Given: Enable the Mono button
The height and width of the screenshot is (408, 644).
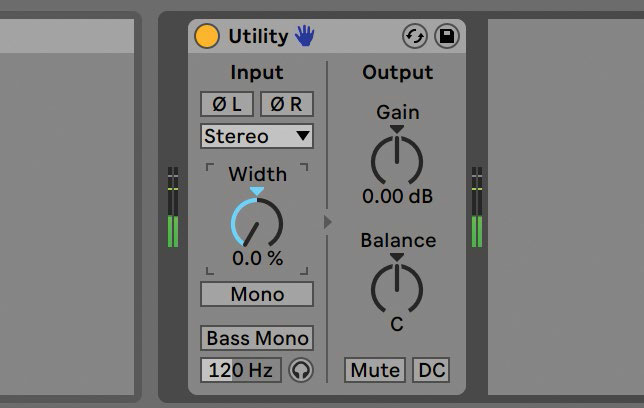Looking at the screenshot, I should pyautogui.click(x=257, y=294).
